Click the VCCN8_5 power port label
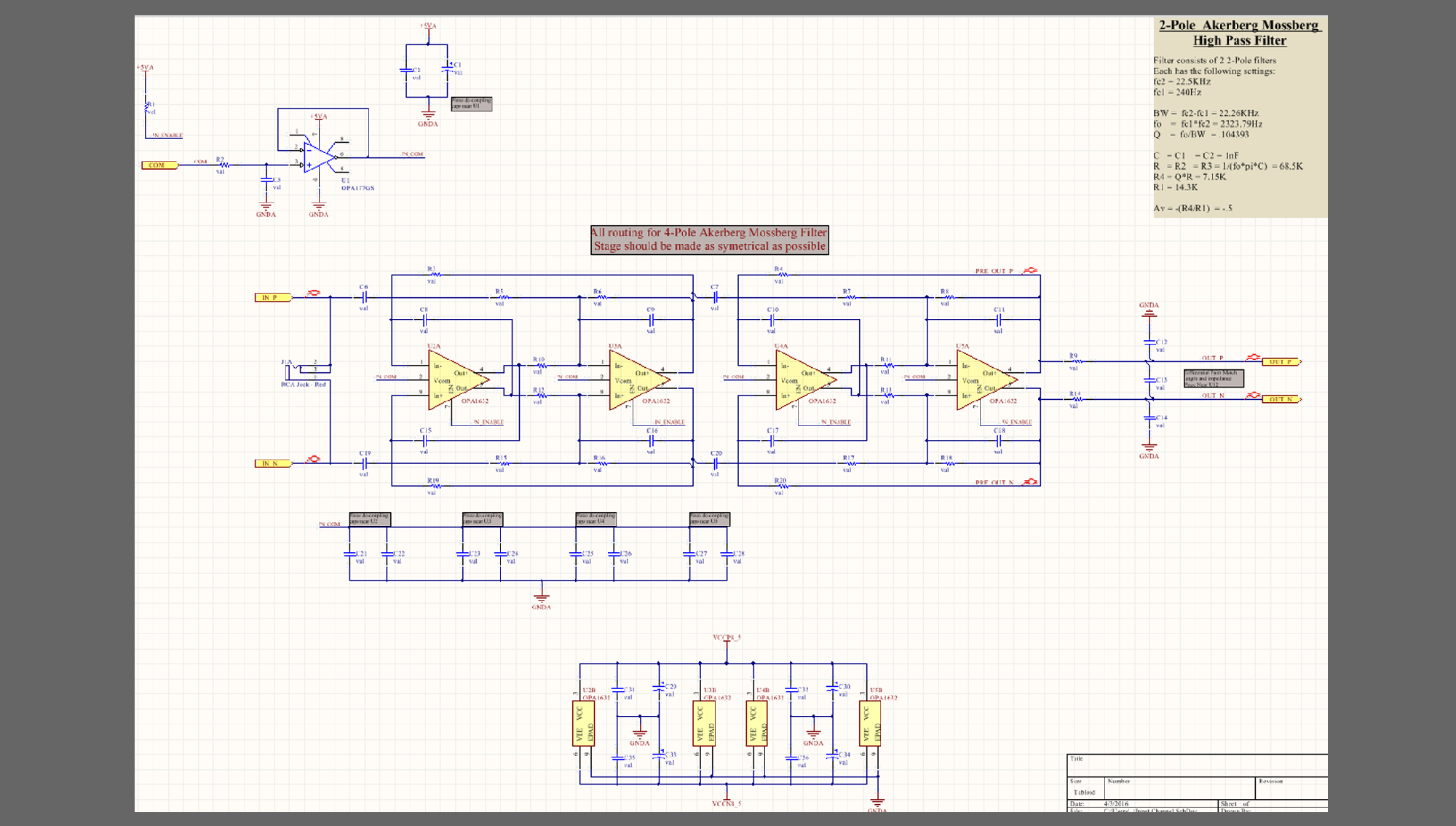Viewport: 1456px width, 826px height. click(x=727, y=804)
